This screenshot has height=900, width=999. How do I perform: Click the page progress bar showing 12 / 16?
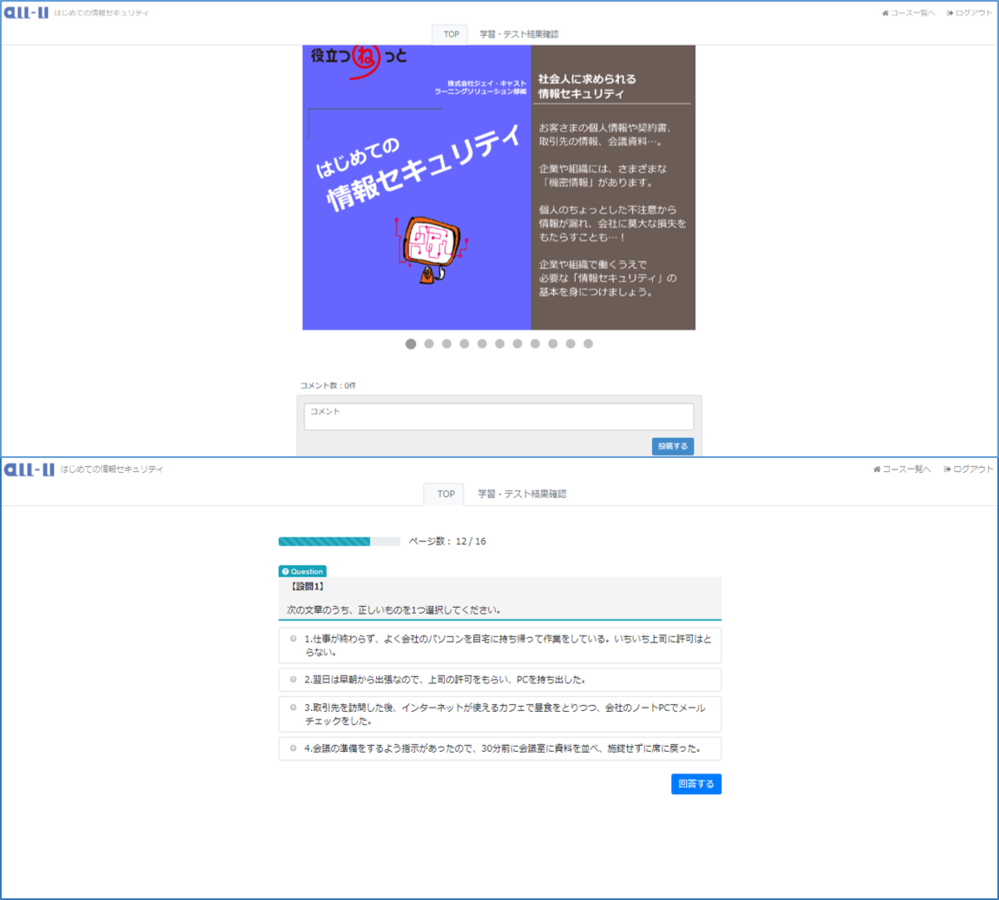(339, 541)
